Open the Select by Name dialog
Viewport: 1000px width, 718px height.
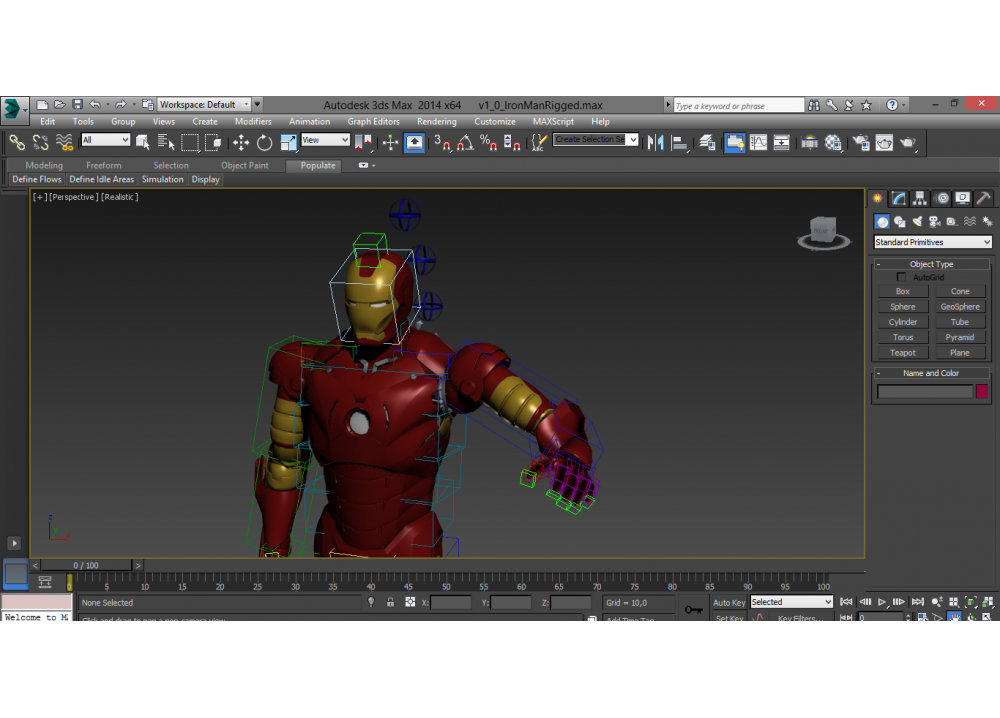[x=166, y=142]
